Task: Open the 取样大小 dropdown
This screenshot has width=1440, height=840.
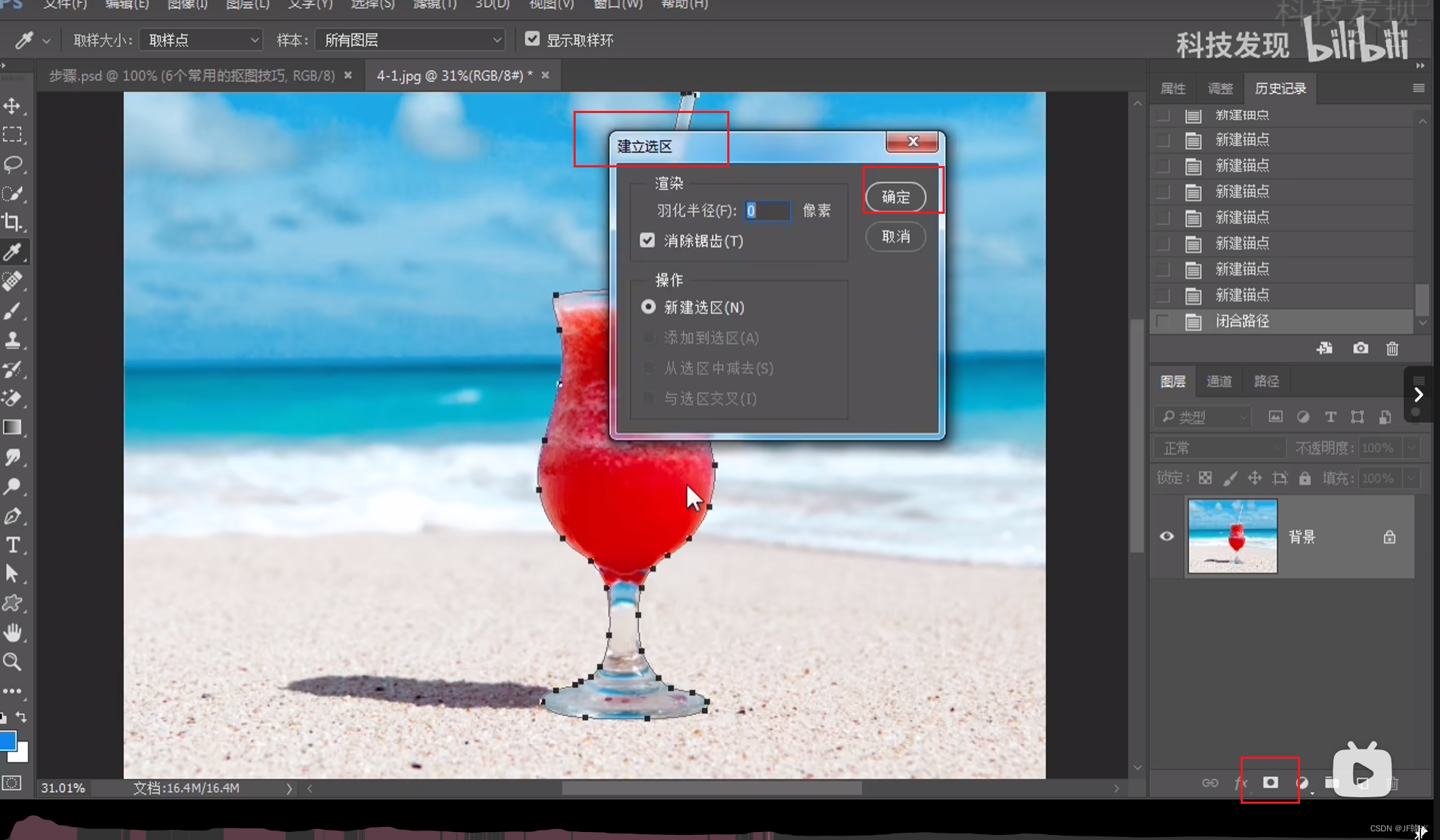Action: [201, 40]
